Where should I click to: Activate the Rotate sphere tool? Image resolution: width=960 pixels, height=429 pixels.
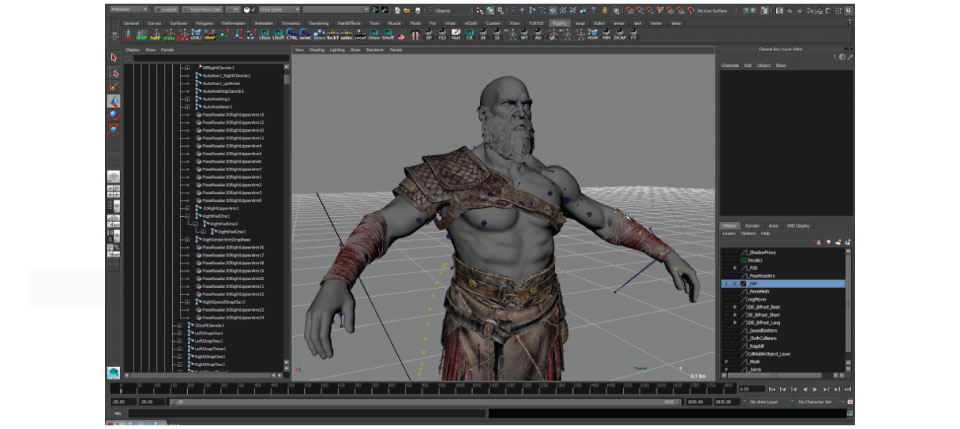pos(113,115)
